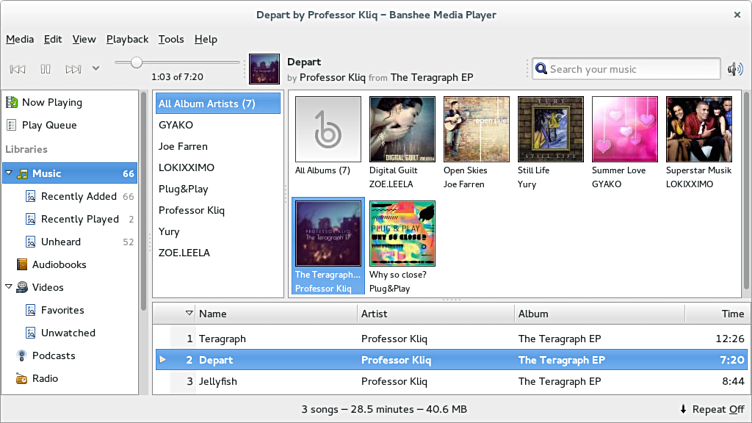The image size is (752, 423).
Task: Toggle Repeat Off mode
Action: (711, 409)
